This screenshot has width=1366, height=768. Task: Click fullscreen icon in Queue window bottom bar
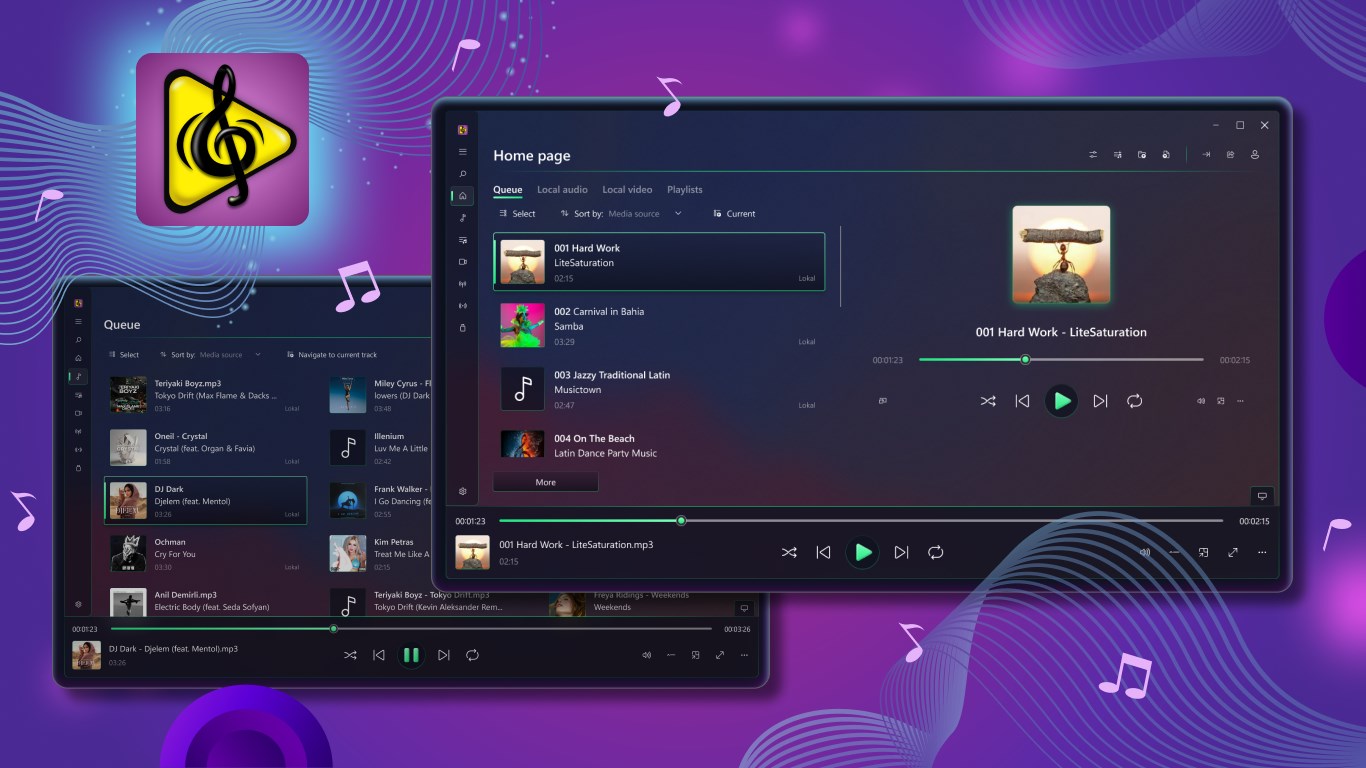(x=720, y=655)
